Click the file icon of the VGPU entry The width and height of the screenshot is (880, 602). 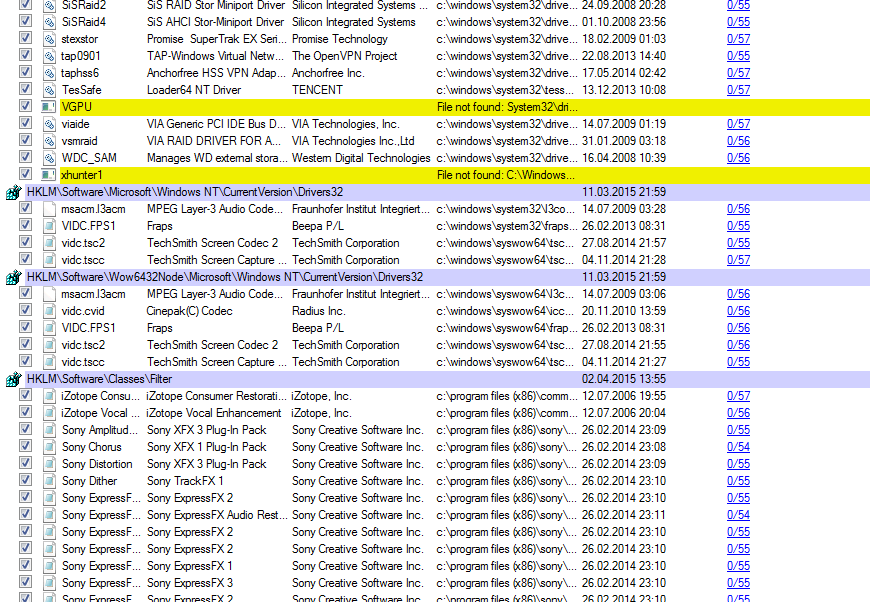[48, 107]
